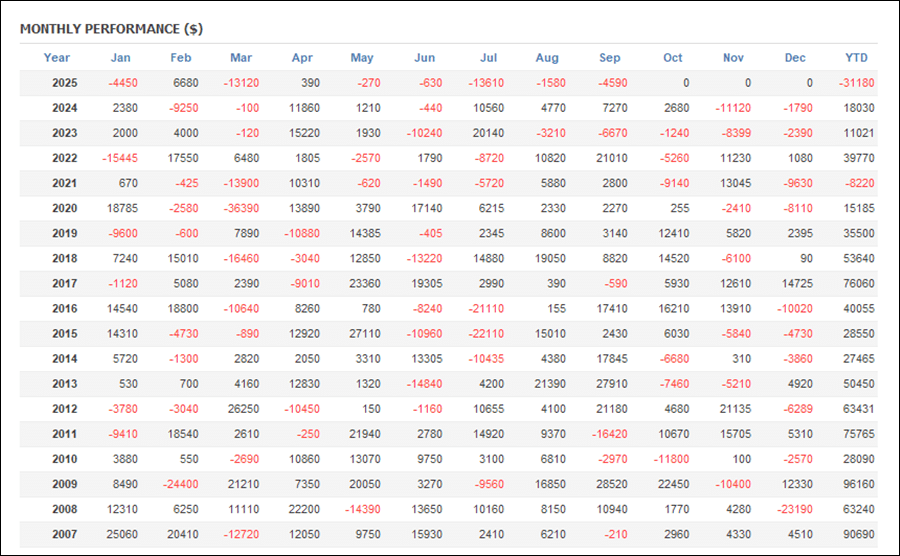This screenshot has height=556, width=900.
Task: Click the 2022 January value -15445
Action: tap(122, 158)
